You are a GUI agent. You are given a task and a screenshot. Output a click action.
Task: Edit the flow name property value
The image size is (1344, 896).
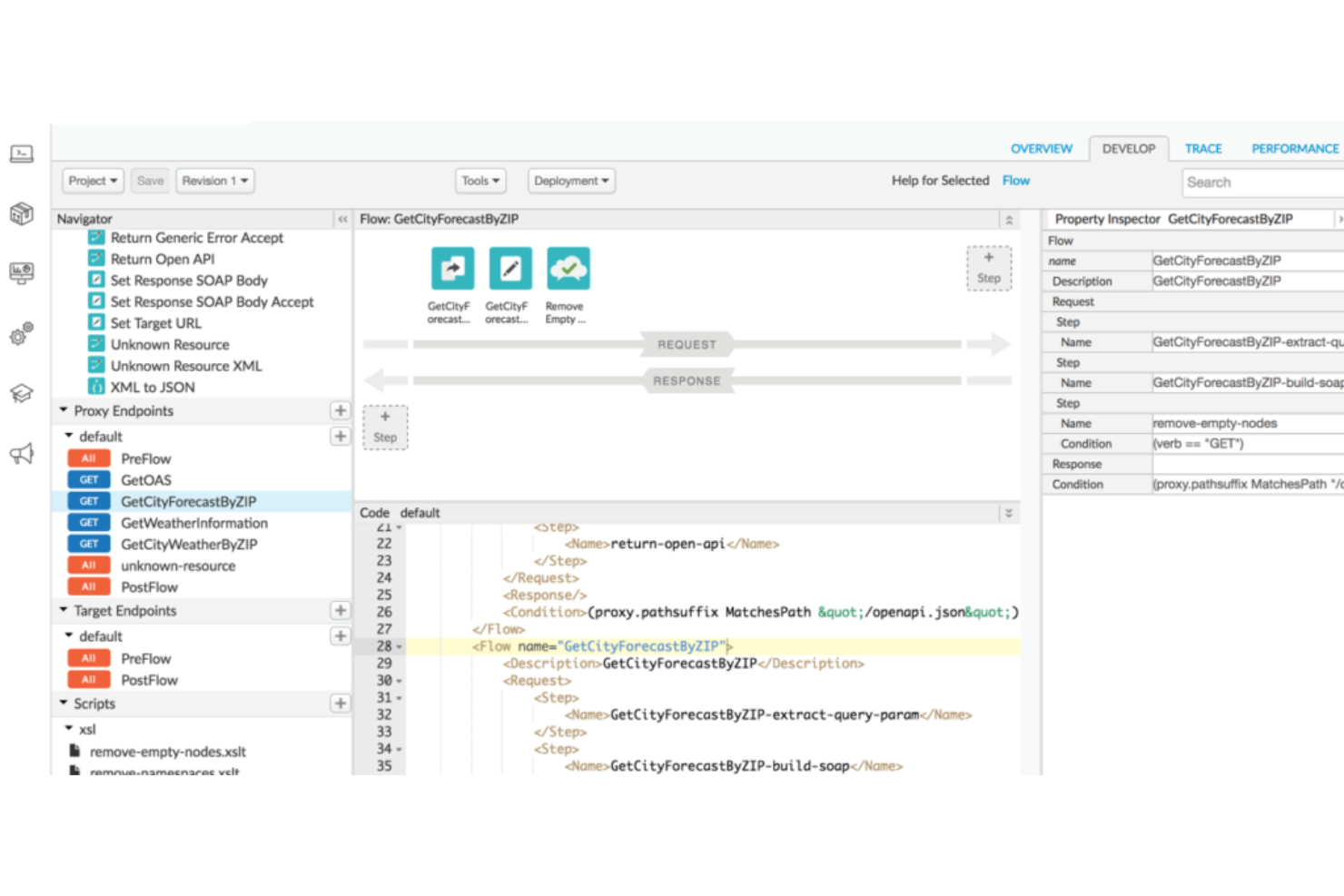[x=1248, y=261]
